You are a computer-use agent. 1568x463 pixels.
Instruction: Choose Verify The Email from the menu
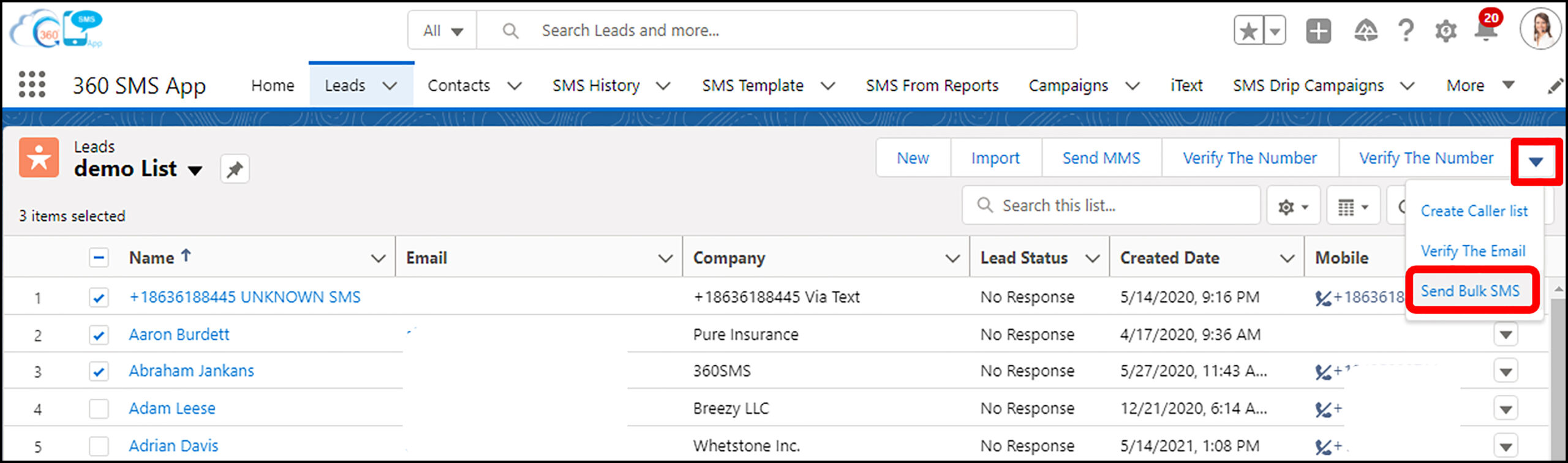1472,251
